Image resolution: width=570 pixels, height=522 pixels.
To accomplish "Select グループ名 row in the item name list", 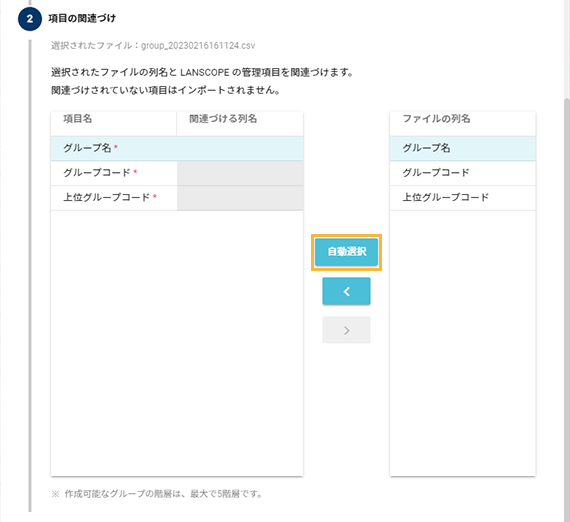I will pos(177,148).
